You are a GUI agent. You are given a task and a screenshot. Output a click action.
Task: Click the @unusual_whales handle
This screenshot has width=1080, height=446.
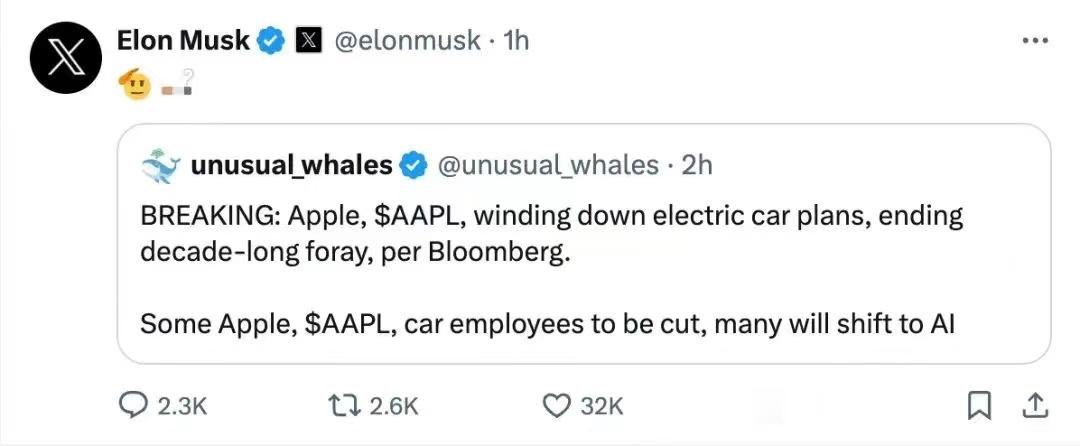click(x=548, y=165)
